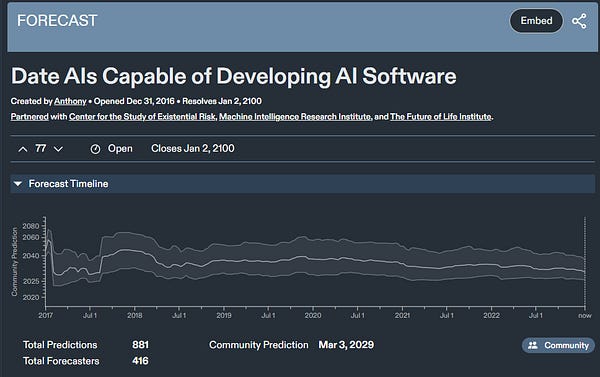Open the Partnered link

pyautogui.click(x=29, y=116)
